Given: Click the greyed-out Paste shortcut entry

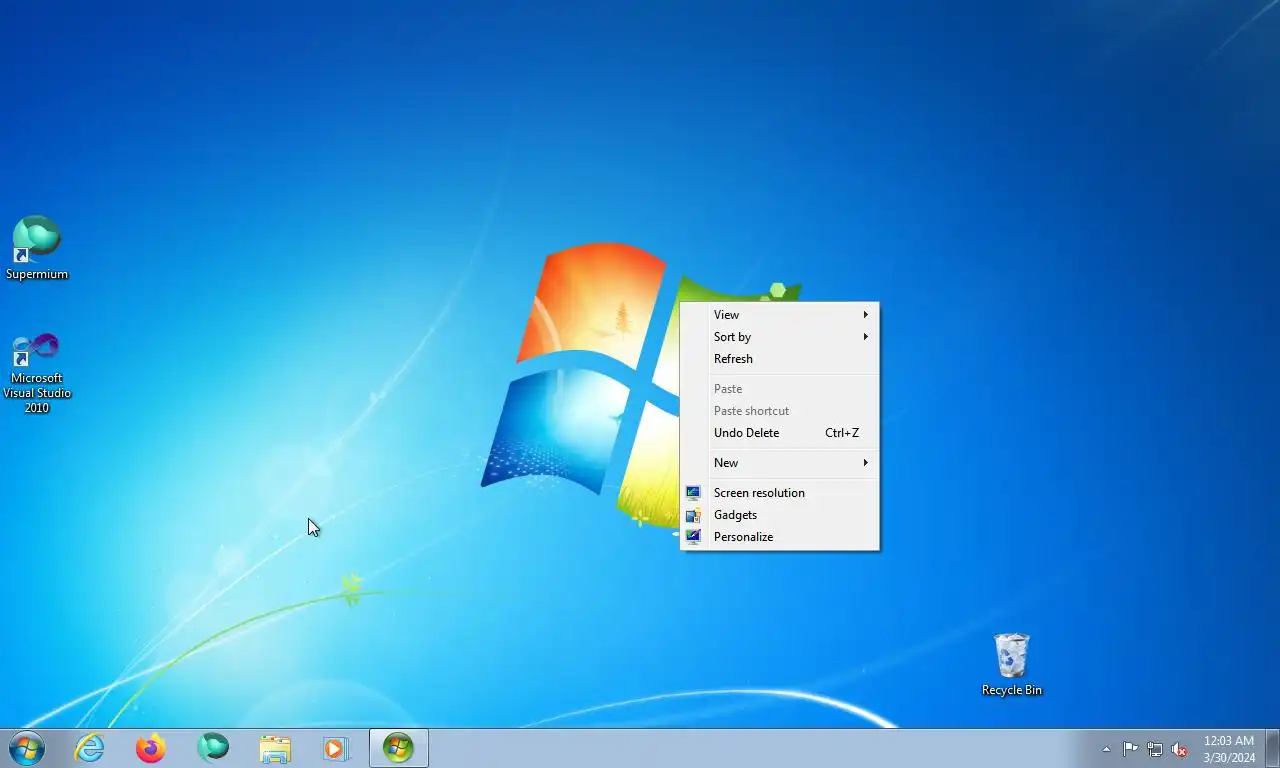Looking at the screenshot, I should pyautogui.click(x=780, y=411).
